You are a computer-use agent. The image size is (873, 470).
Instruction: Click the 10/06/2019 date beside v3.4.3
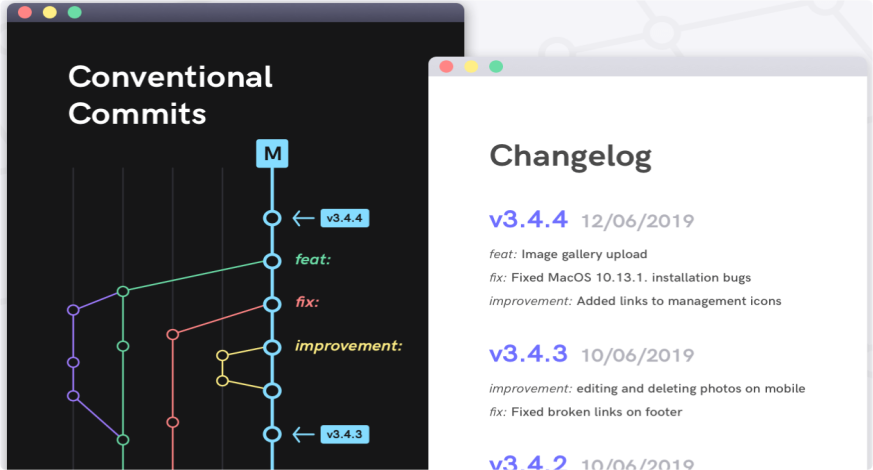point(637,355)
